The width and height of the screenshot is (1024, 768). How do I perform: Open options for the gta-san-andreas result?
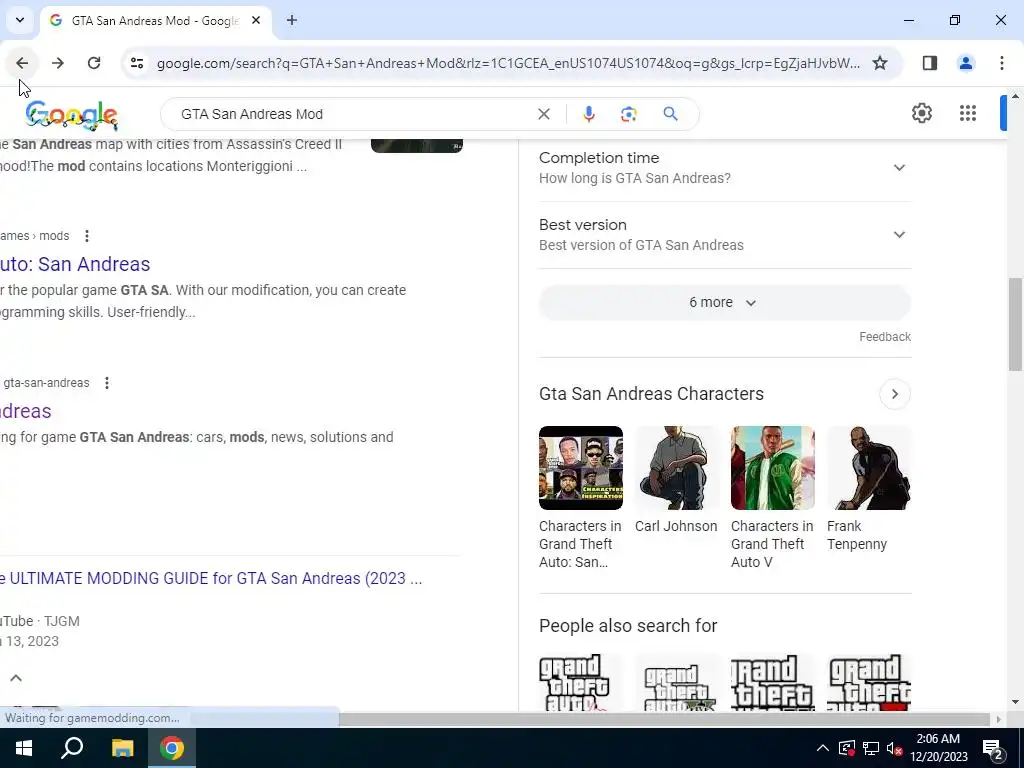pyautogui.click(x=107, y=383)
